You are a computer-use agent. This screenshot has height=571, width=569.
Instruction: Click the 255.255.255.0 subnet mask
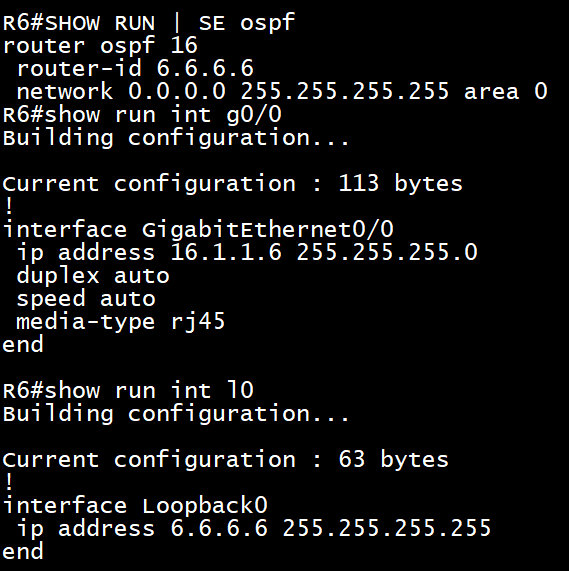point(387,252)
